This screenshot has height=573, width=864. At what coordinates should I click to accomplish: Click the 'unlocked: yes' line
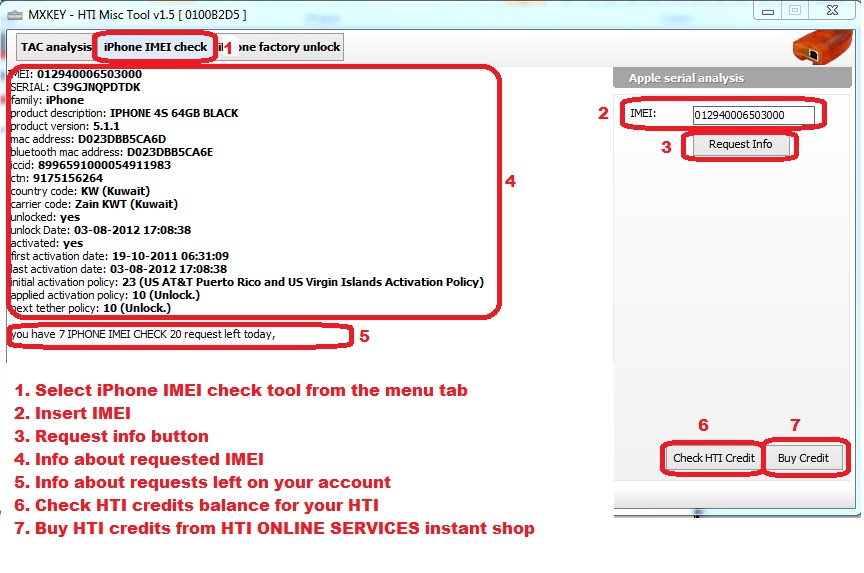coord(45,217)
